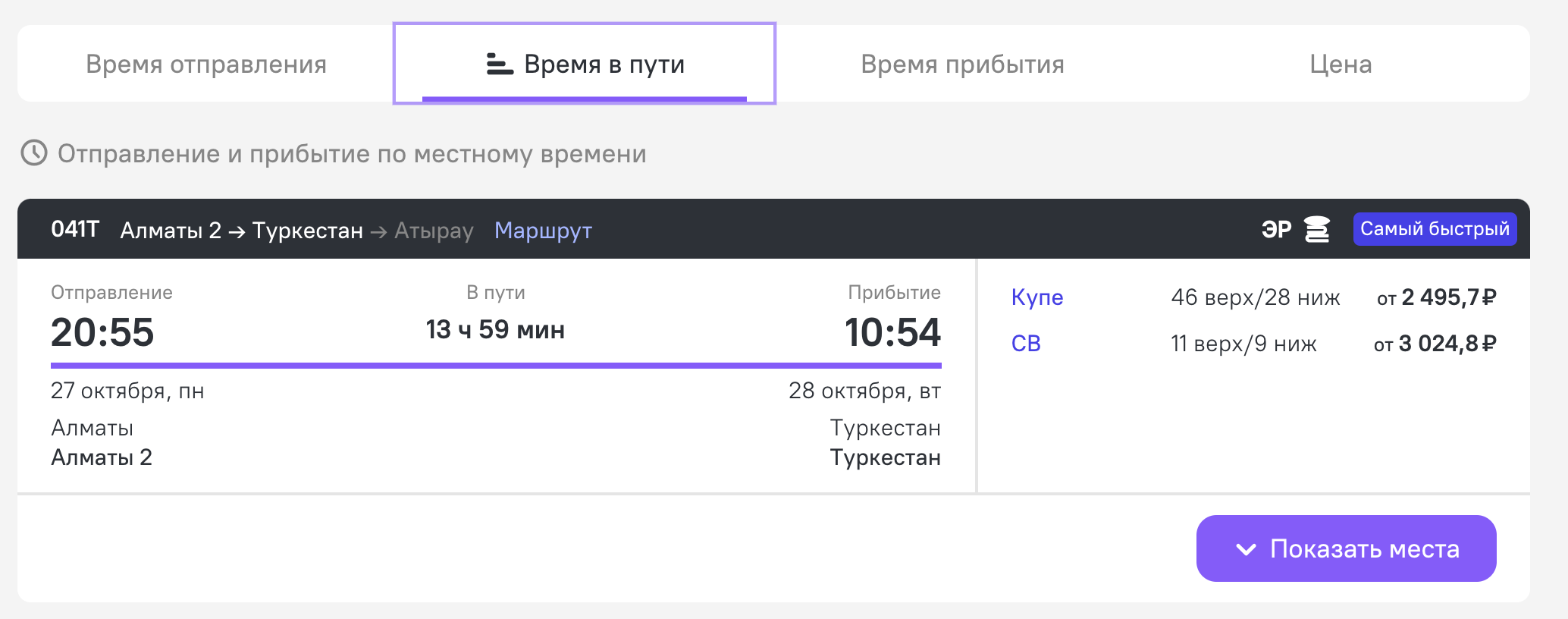Open the Маршрут link for train 041Т
This screenshot has width=1568, height=619.
543,231
